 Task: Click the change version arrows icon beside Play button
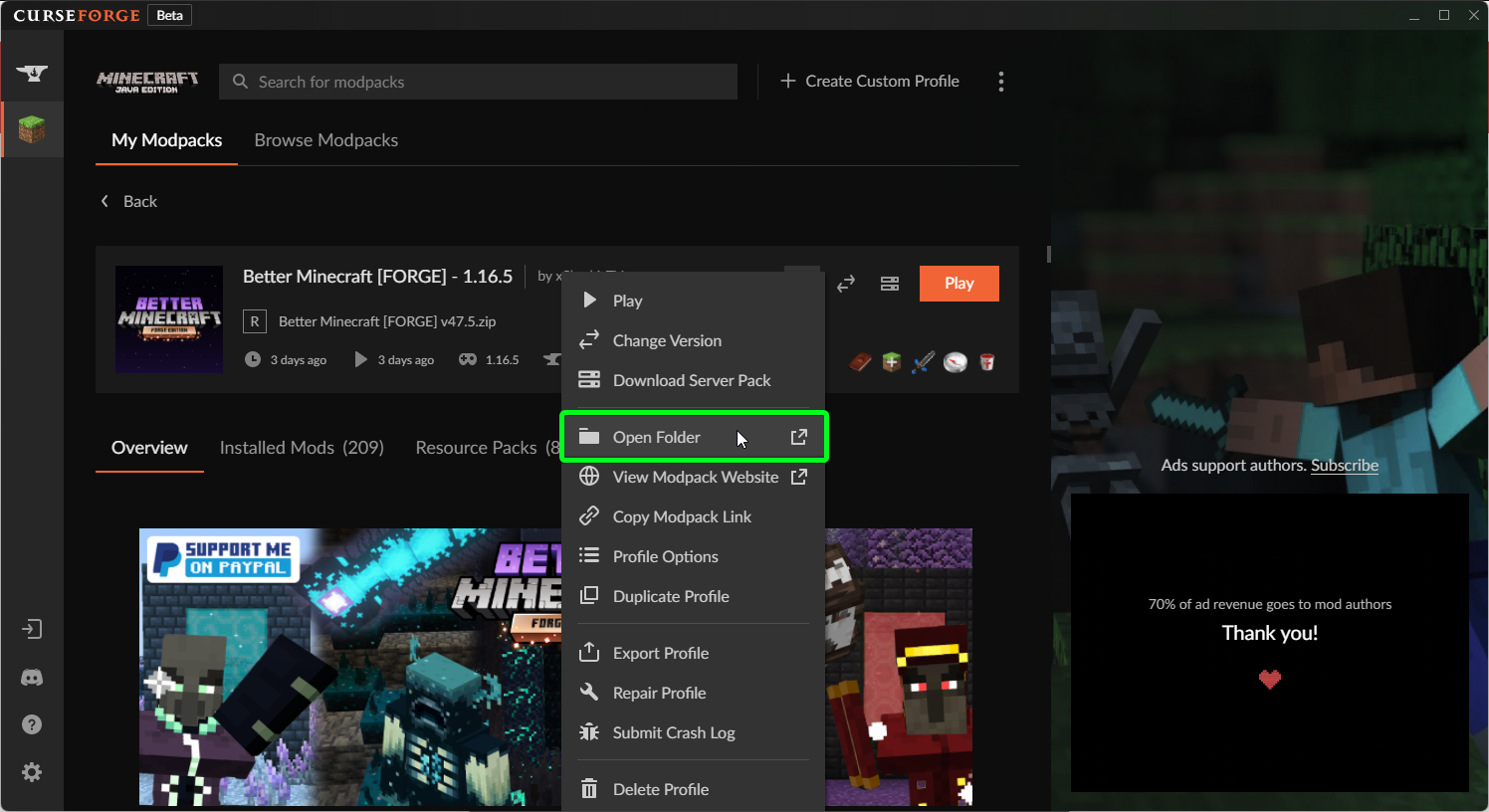click(x=846, y=284)
